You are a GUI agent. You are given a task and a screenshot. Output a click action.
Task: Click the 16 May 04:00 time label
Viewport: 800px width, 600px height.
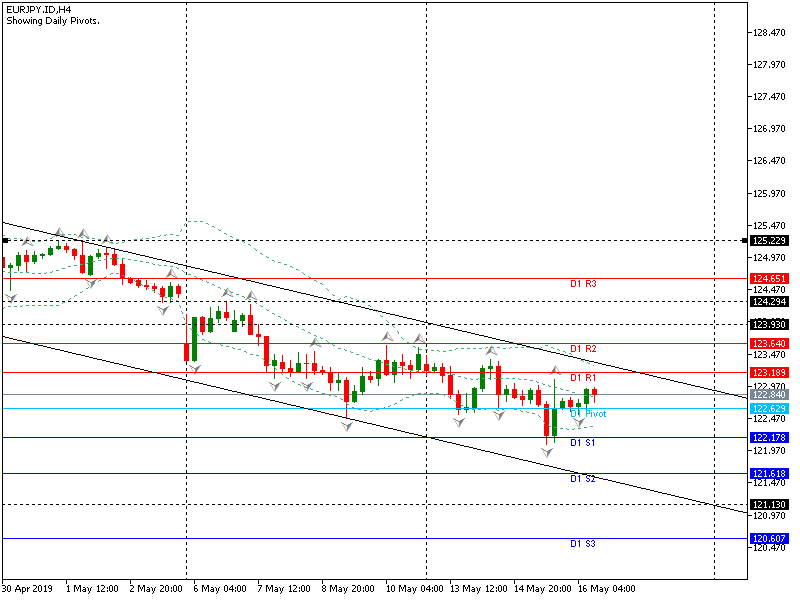(607, 589)
